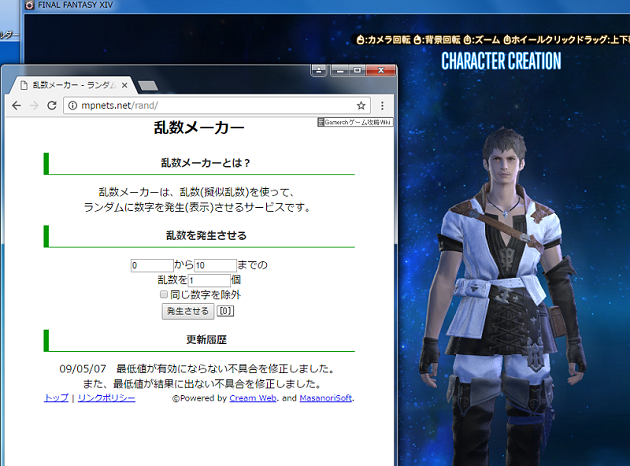Screen dimensions: 630x466
Task: Open the リンクポリシー link
Action: click(x=106, y=398)
